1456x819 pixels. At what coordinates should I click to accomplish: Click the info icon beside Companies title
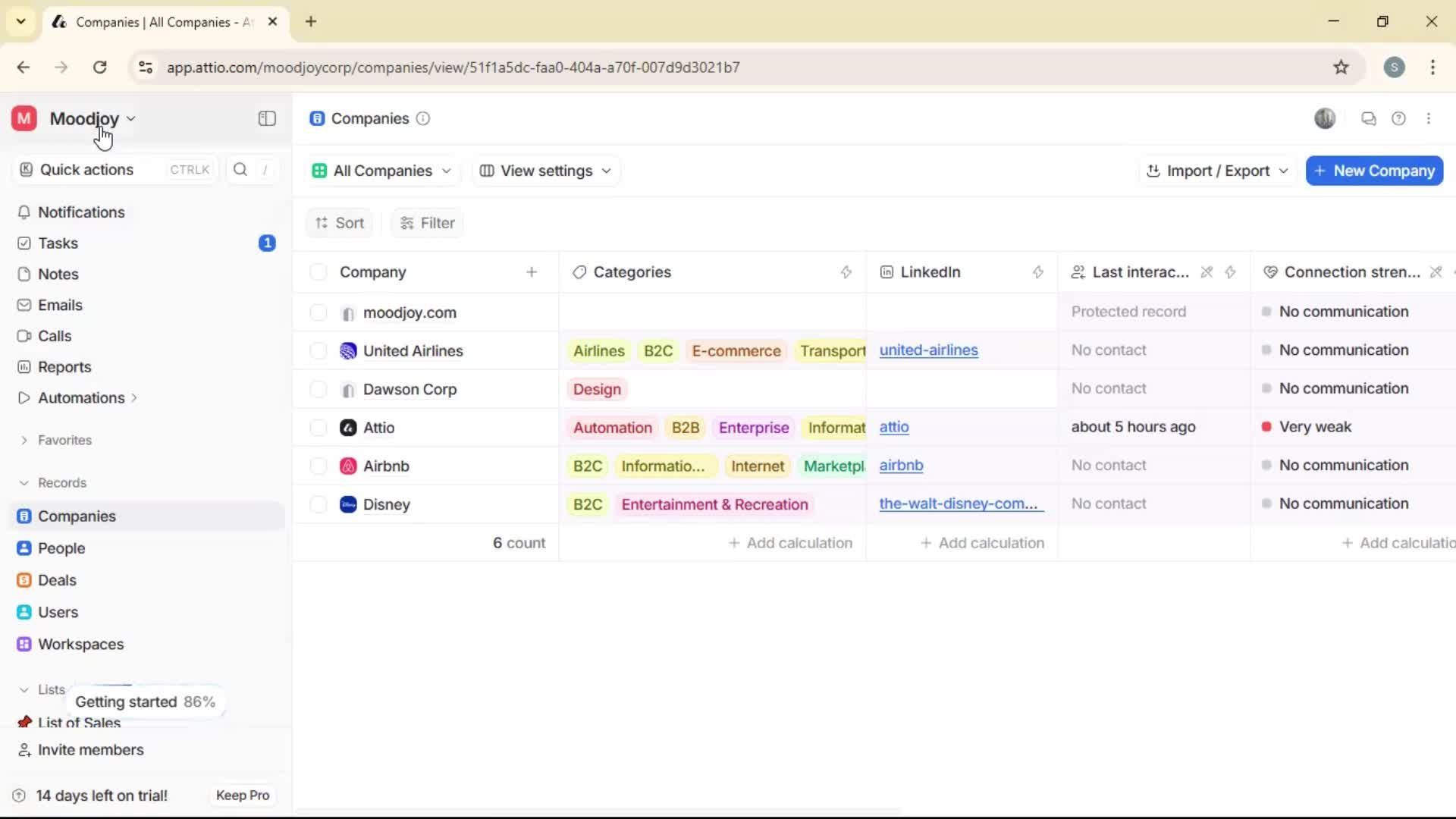423,118
